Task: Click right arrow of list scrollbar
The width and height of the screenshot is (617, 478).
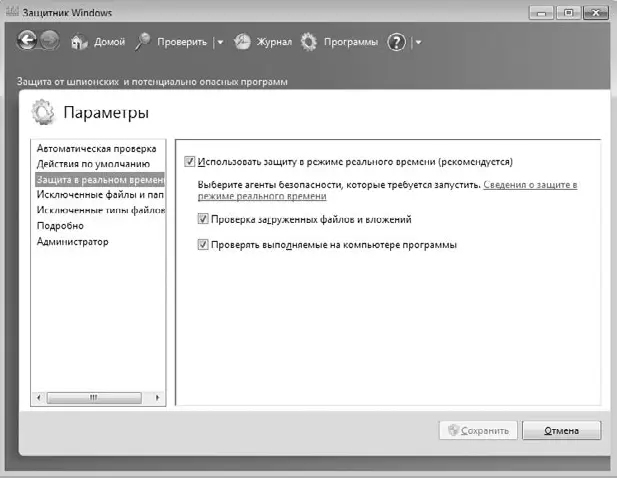Action: coord(157,397)
